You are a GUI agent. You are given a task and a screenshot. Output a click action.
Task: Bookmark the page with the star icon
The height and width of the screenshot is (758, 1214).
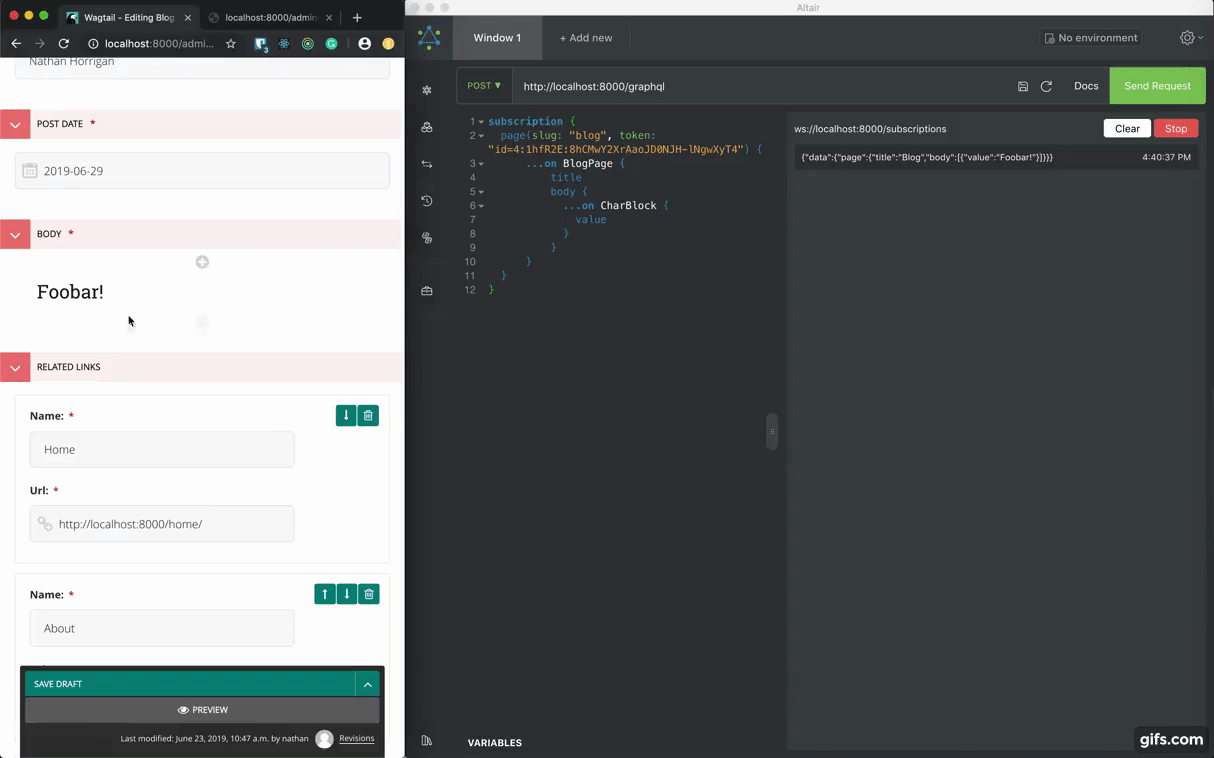point(231,44)
